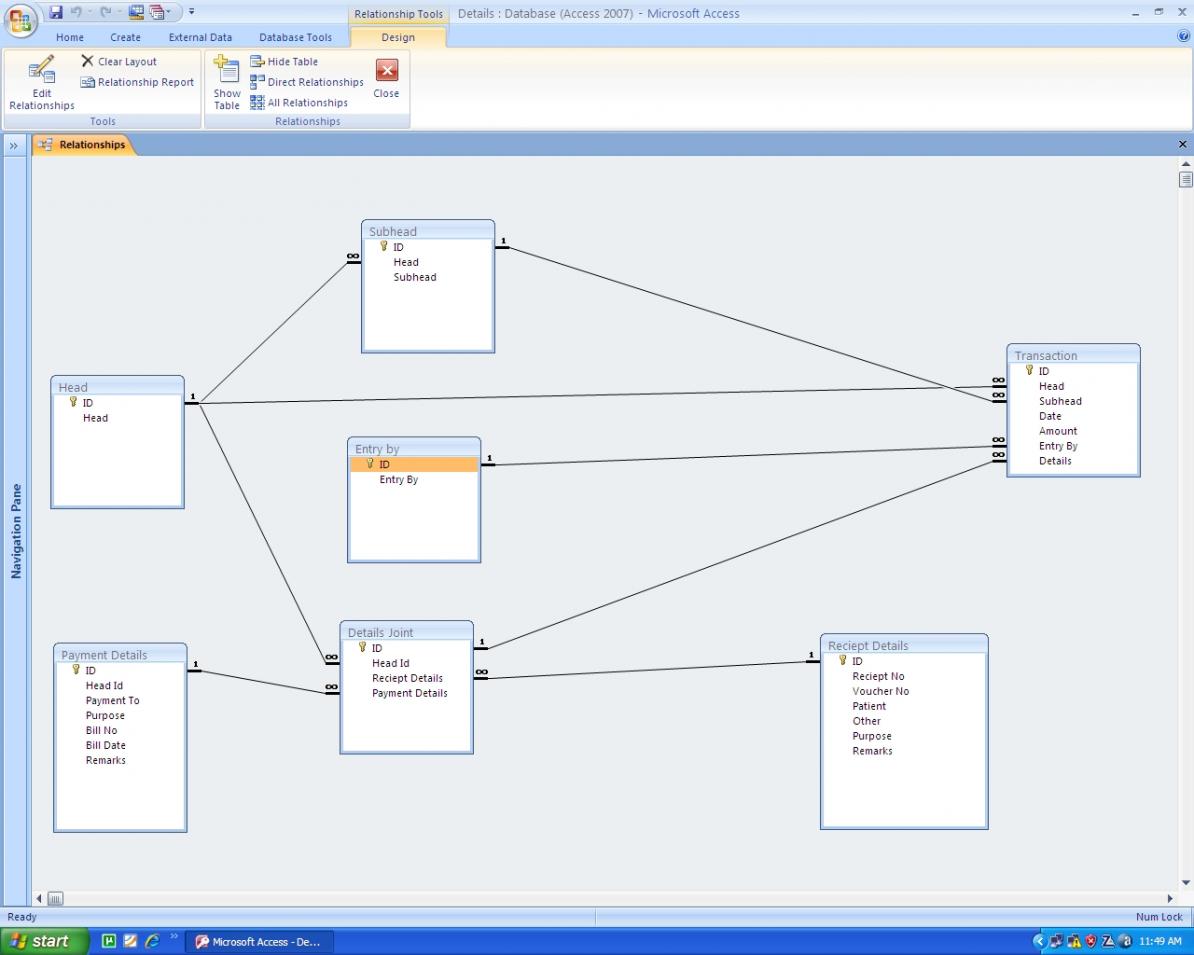Select Details field in Transaction table
The width and height of the screenshot is (1194, 955).
click(1055, 461)
